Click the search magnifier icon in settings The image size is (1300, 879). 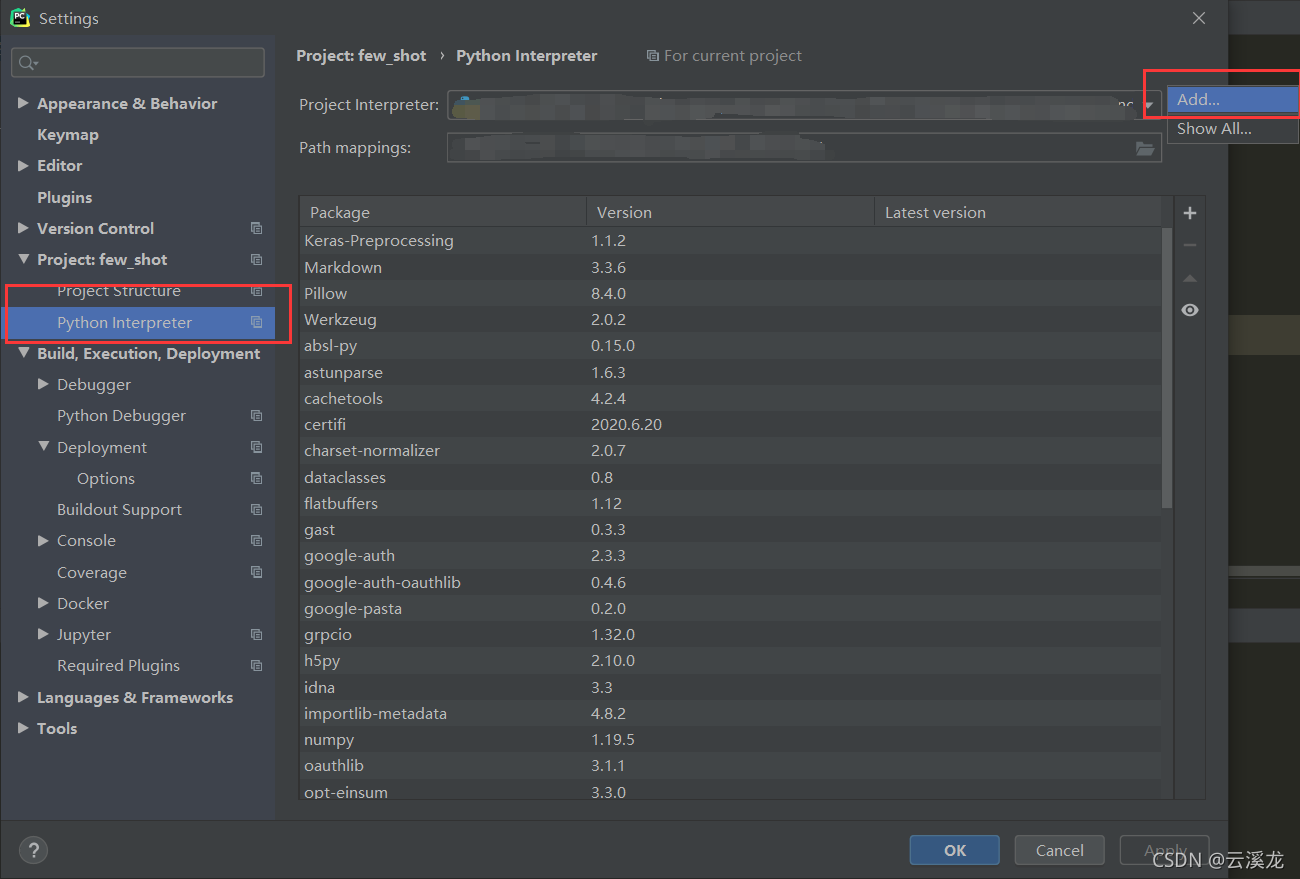pos(28,62)
